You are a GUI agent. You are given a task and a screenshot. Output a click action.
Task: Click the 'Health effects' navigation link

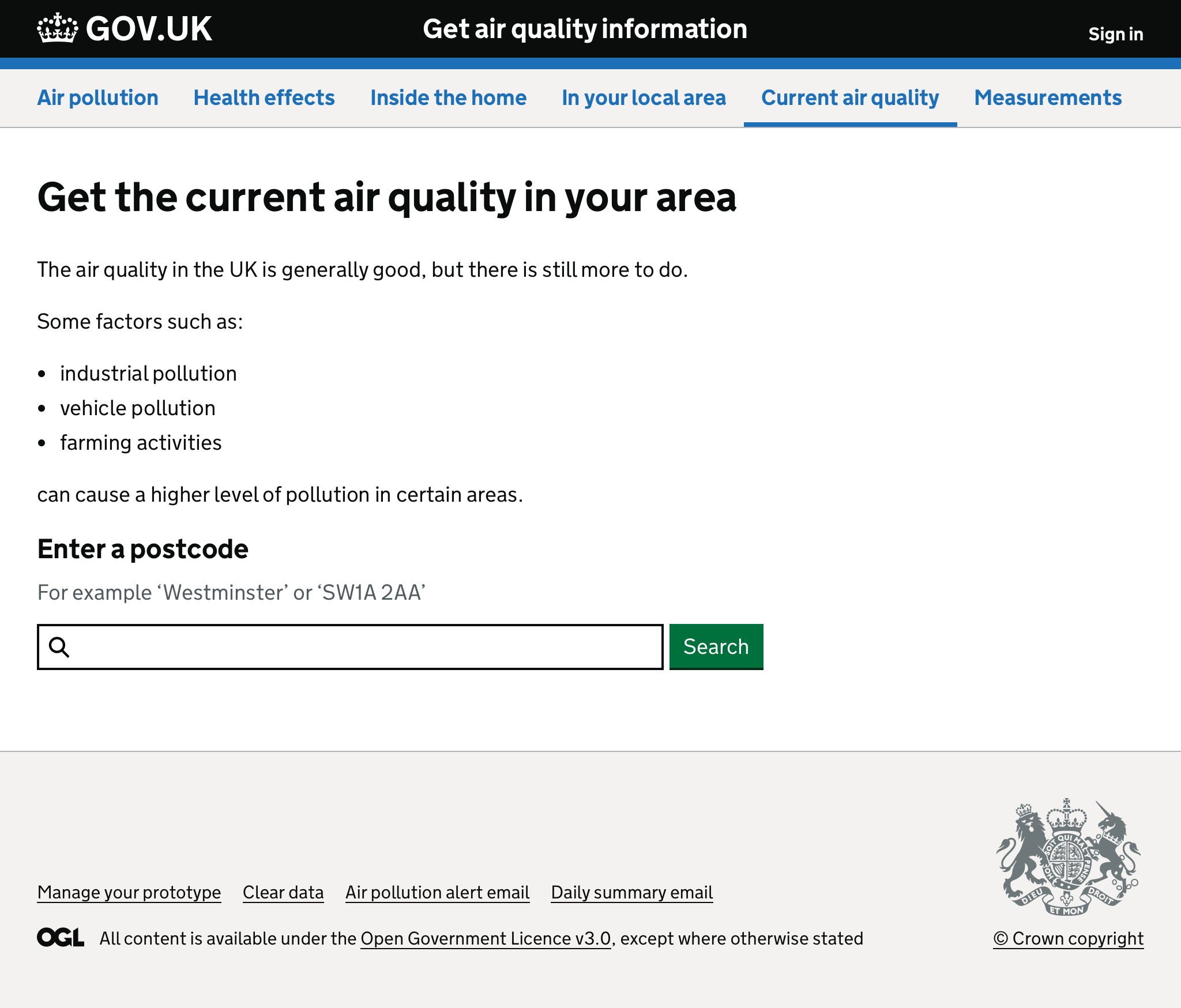tap(264, 97)
